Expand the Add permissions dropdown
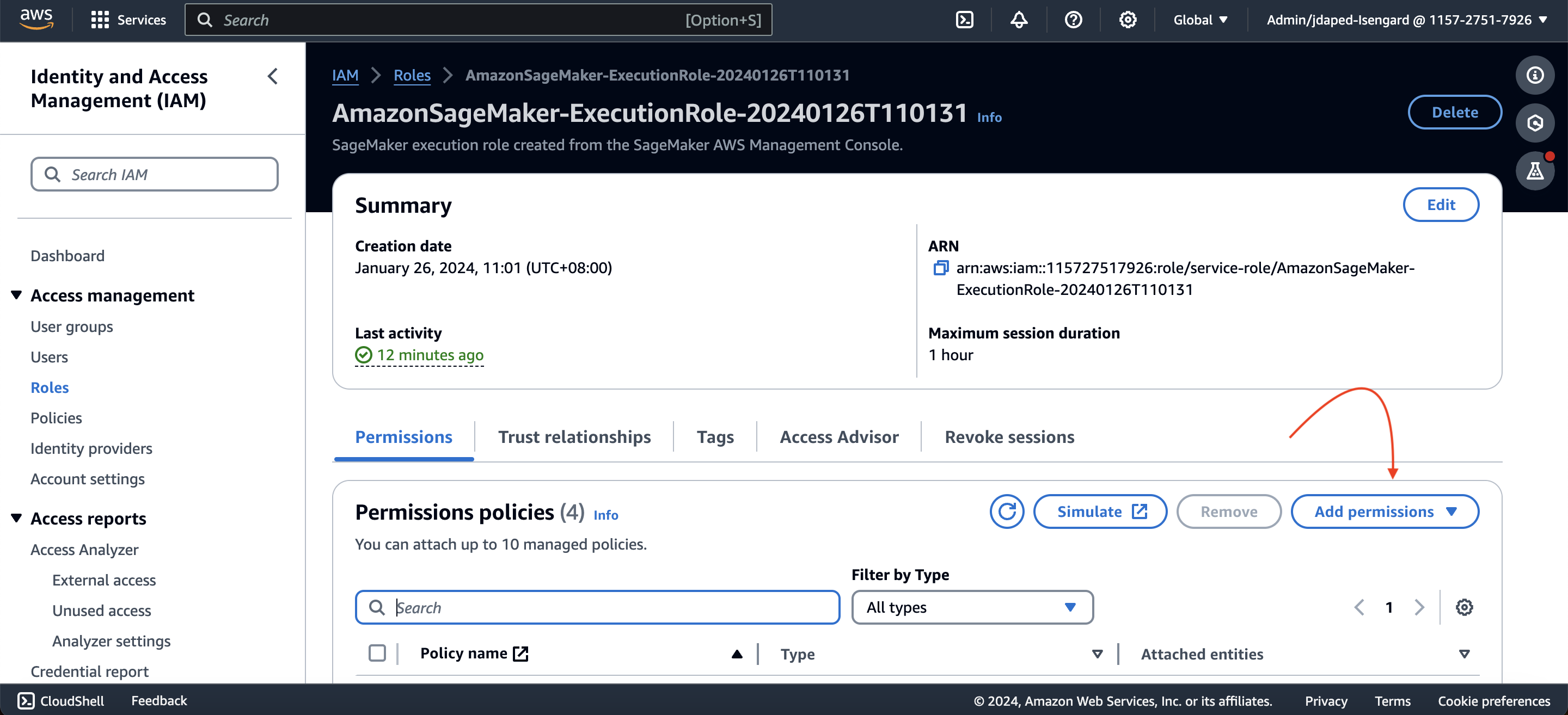Image resolution: width=1568 pixels, height=715 pixels. (1385, 511)
